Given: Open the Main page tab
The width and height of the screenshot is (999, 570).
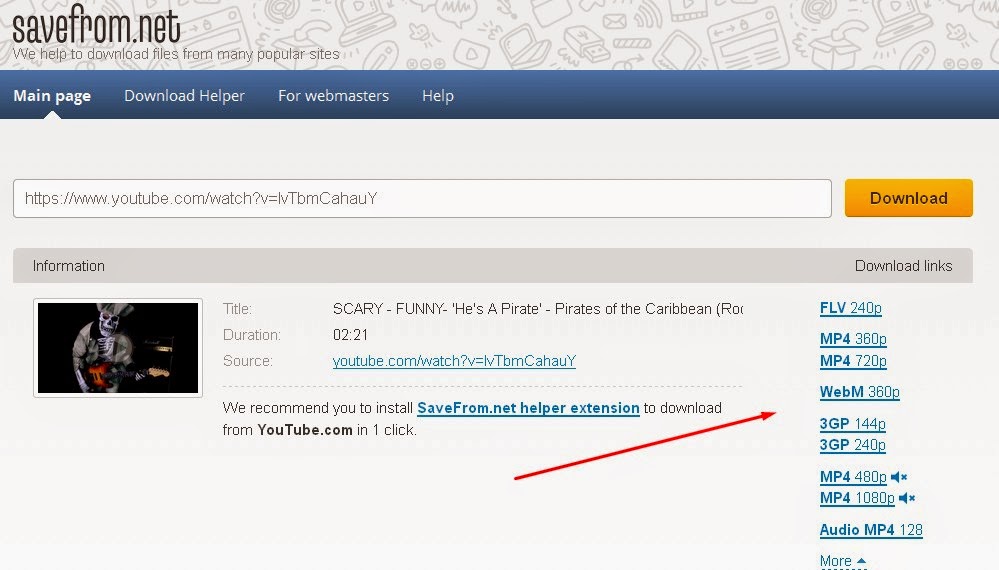Looking at the screenshot, I should pyautogui.click(x=52, y=96).
